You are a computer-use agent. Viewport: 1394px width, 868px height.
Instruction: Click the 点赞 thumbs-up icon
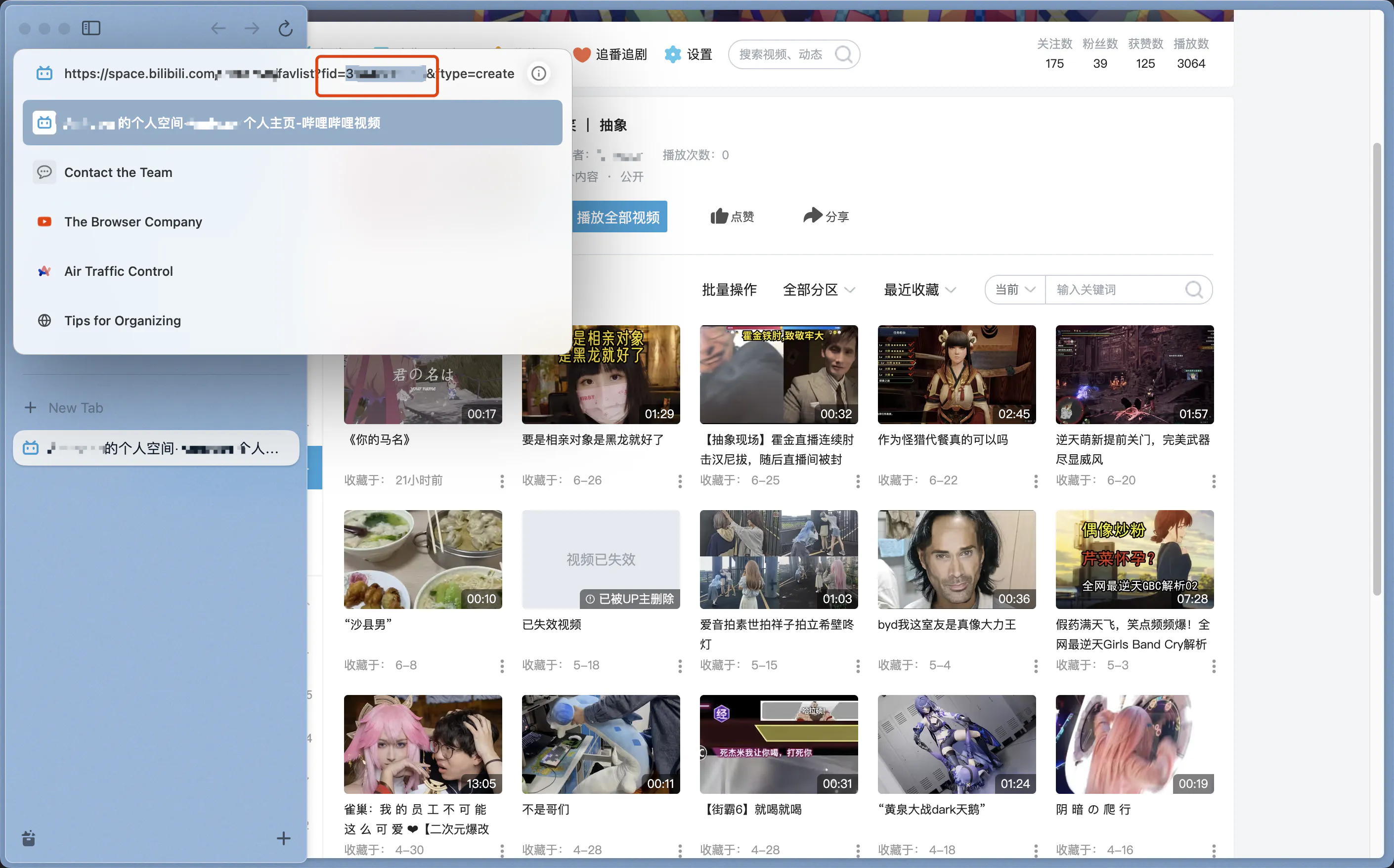pos(719,217)
